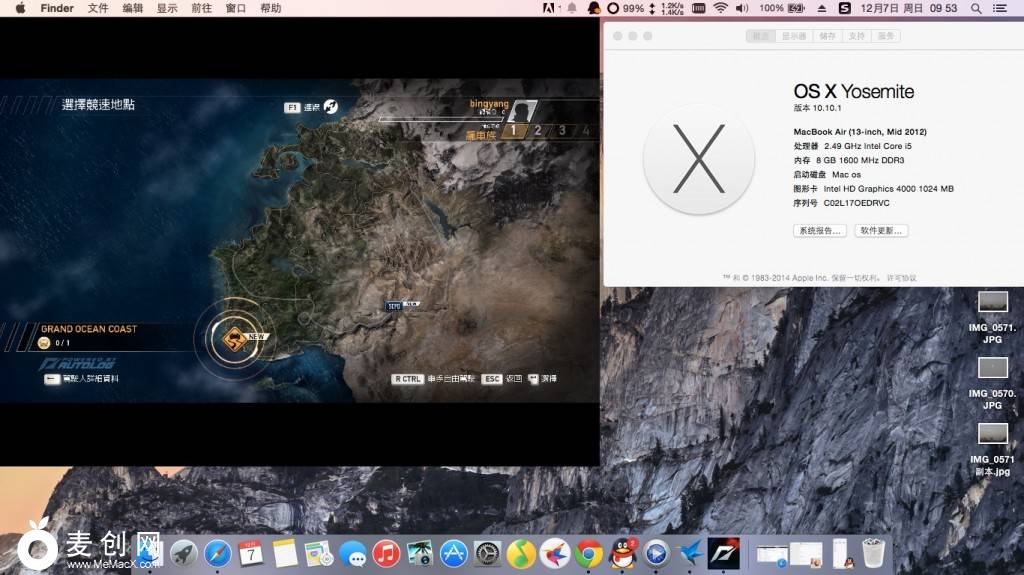Open Google Chrome in the Dock

coord(588,553)
